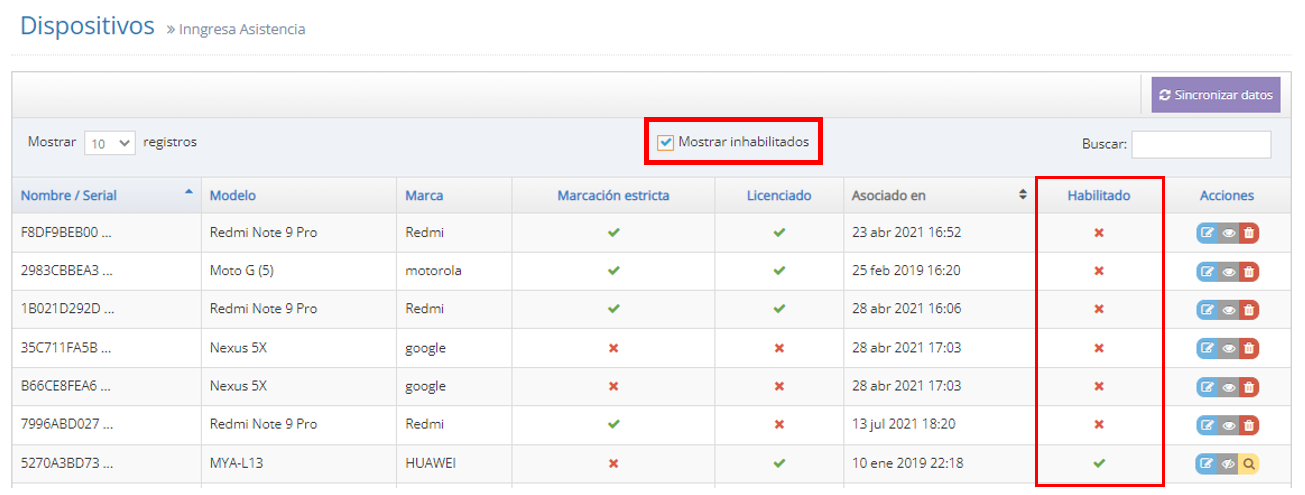
Task: Click the magnifier icon for HUAWEI MYA-L13 device
Action: click(1248, 463)
